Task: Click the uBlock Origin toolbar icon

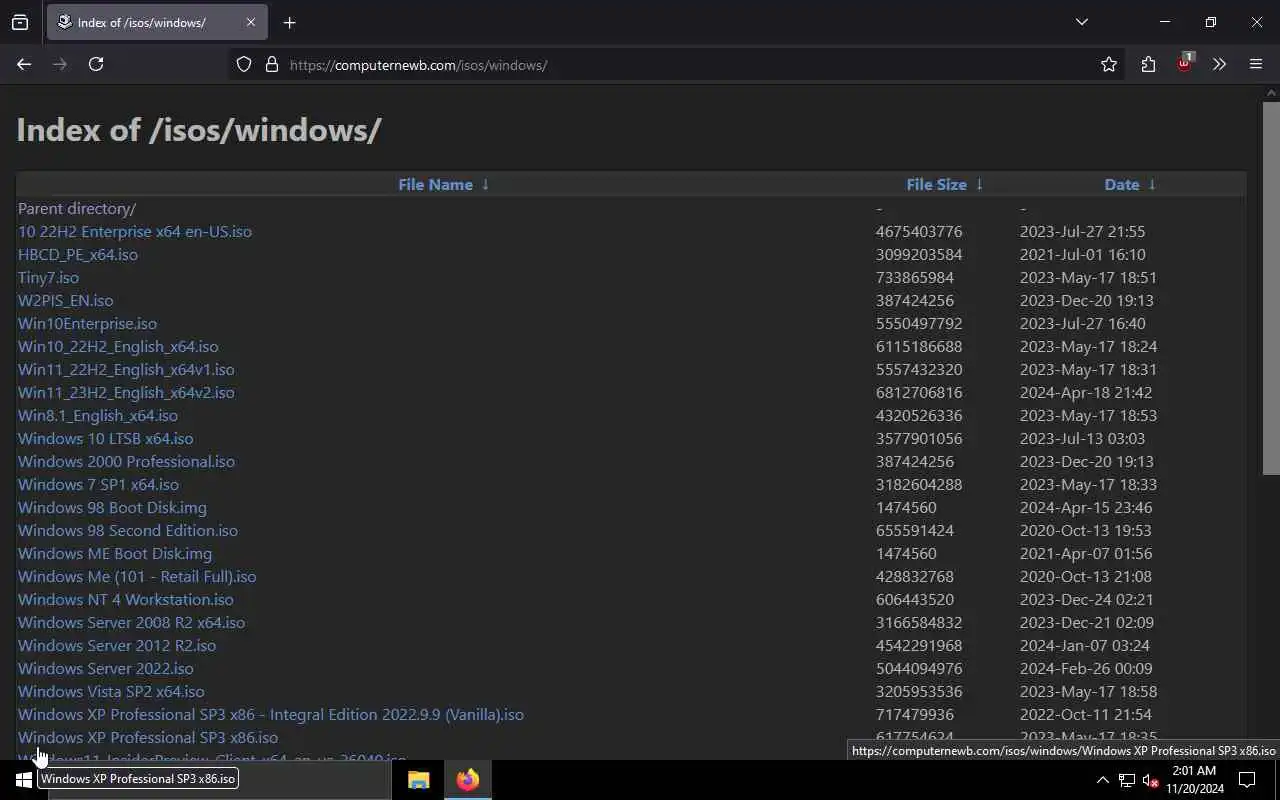Action: (1184, 64)
